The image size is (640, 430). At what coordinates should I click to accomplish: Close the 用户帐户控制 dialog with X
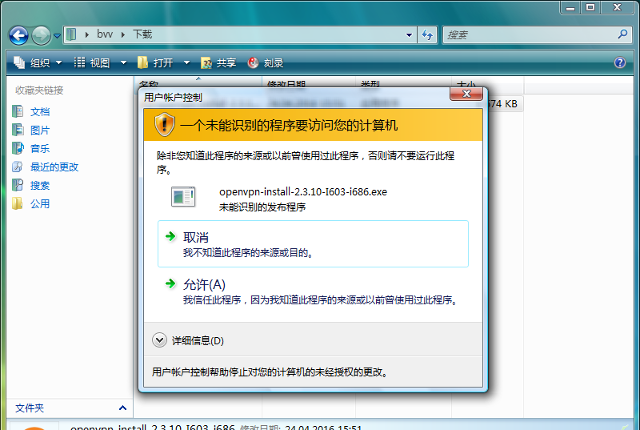click(466, 94)
